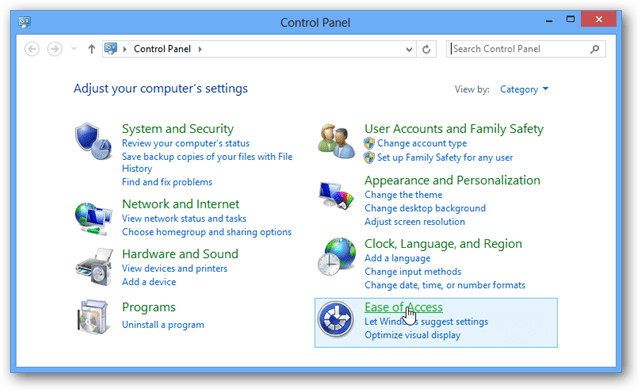Open System and Security category
The width and height of the screenshot is (640, 391).
(178, 129)
